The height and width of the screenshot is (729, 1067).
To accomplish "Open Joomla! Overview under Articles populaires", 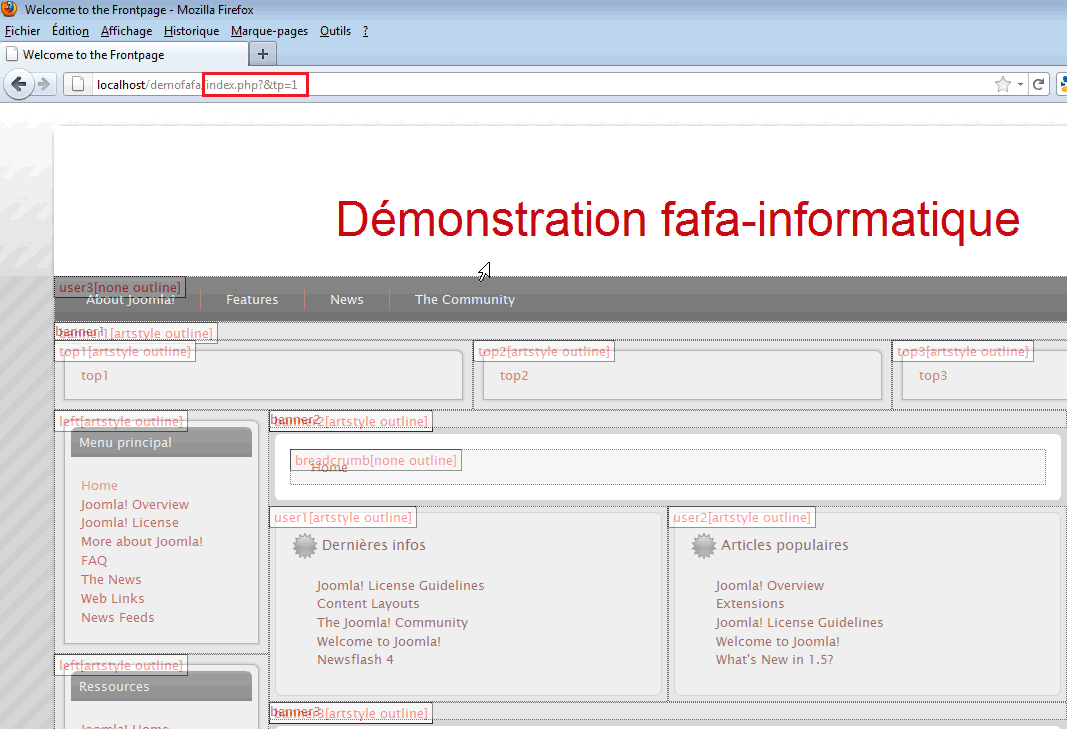I will point(770,585).
